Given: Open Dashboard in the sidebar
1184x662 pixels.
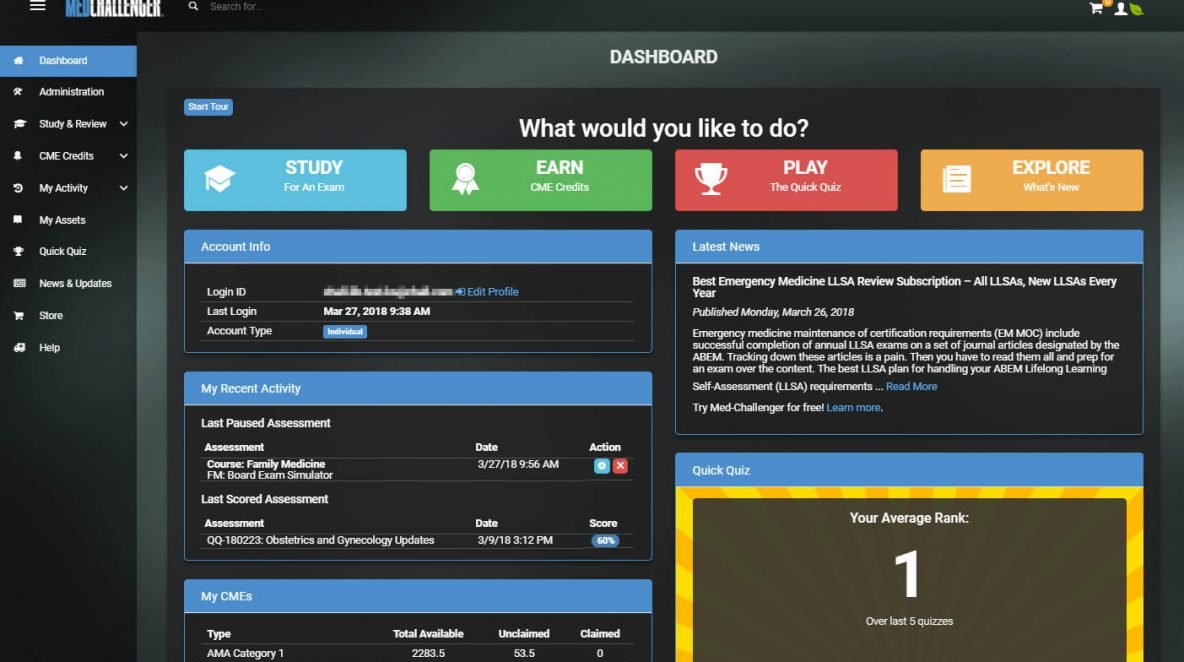Looking at the screenshot, I should (68, 60).
